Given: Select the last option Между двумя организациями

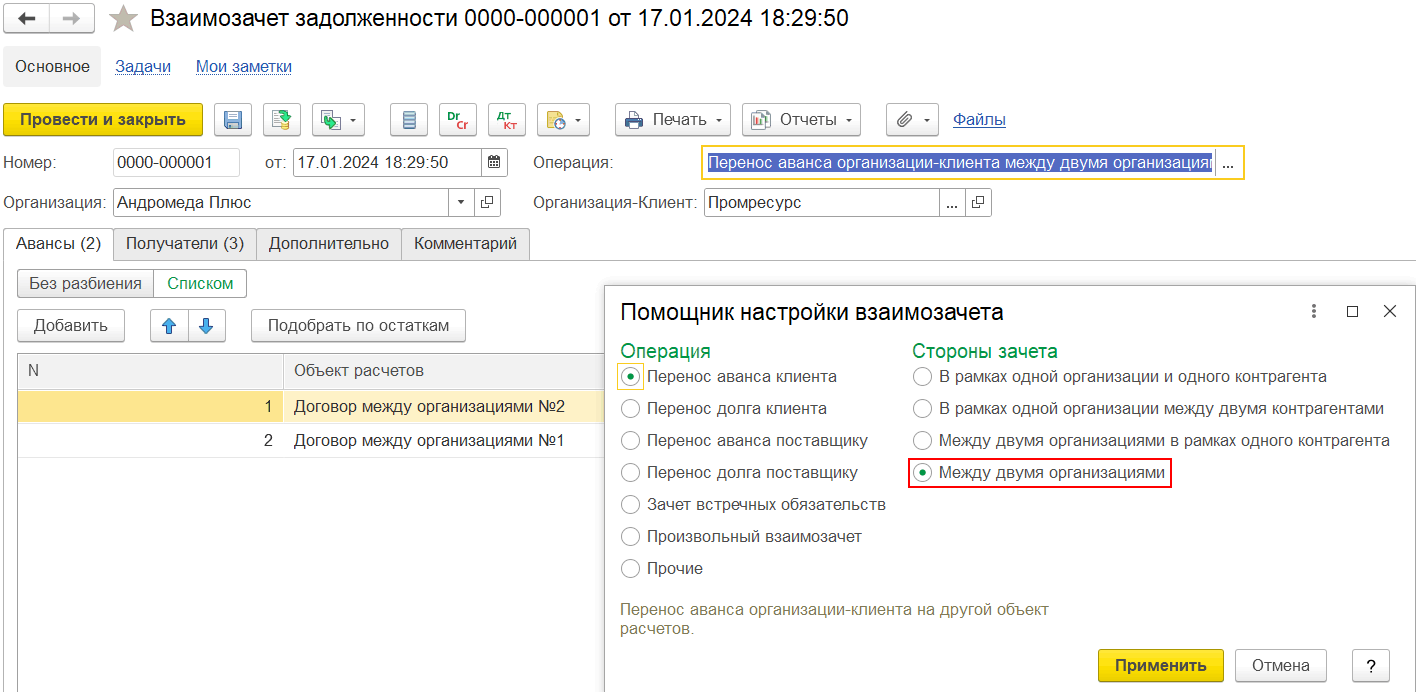Looking at the screenshot, I should pyautogui.click(x=921, y=473).
